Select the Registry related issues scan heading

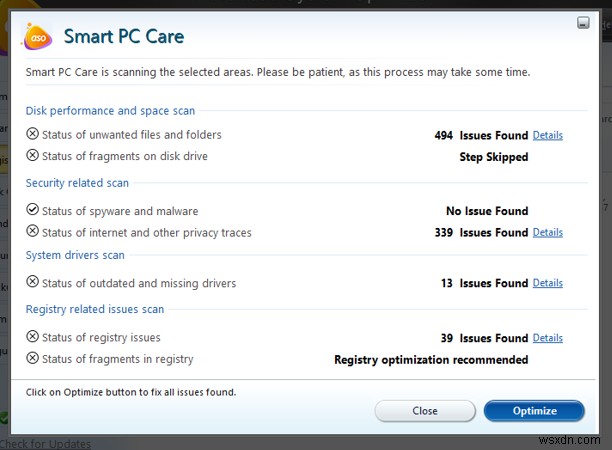pyautogui.click(x=95, y=309)
